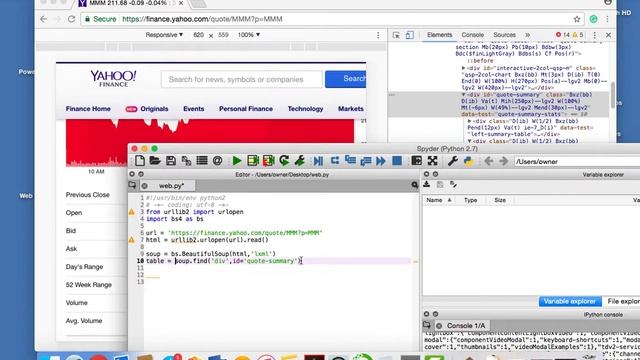Stop debugging with blue square icon
Image resolution: width=640 pixels, height=360 pixels.
click(x=397, y=161)
